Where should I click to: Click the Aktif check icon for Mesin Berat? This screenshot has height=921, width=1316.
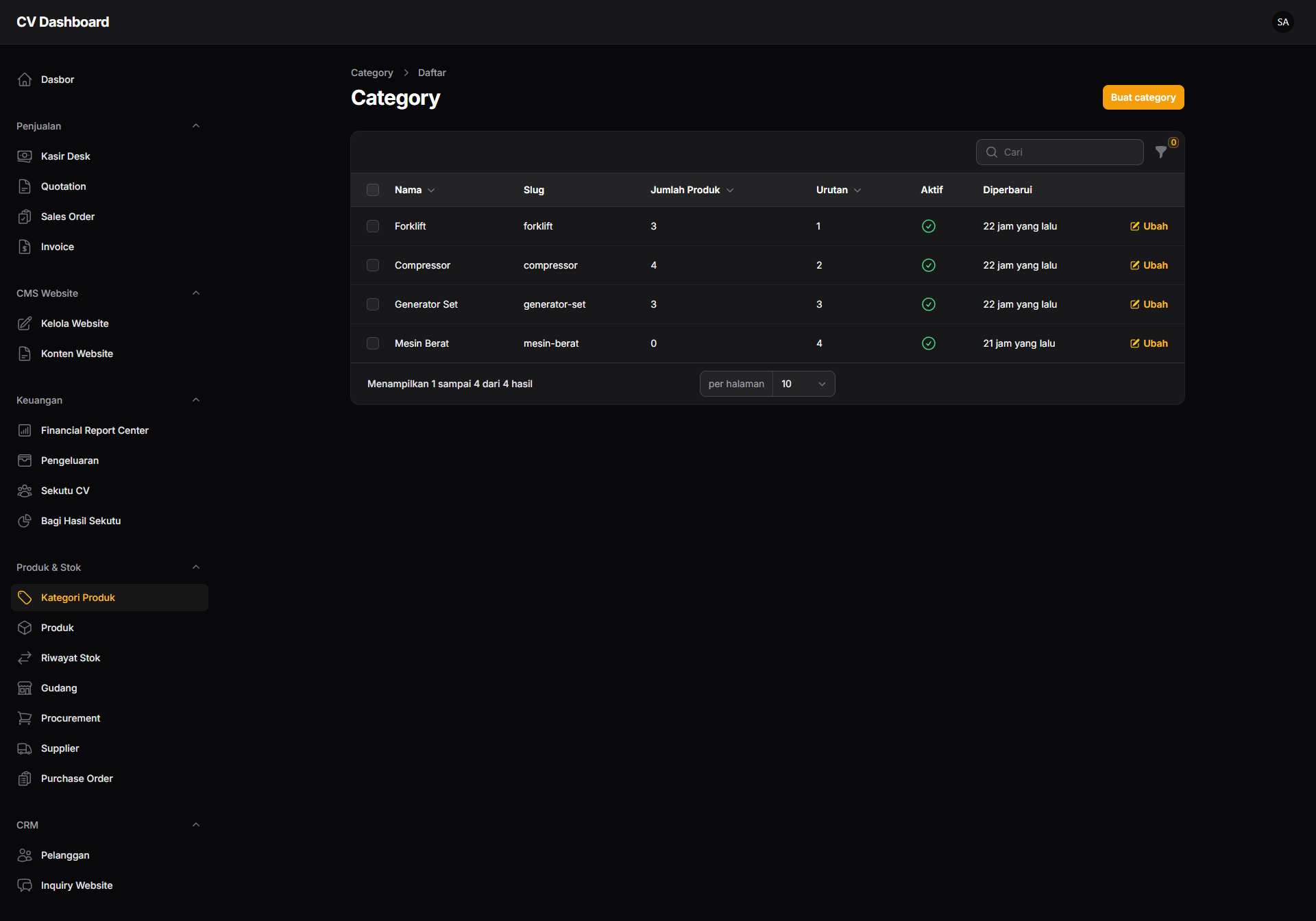pyautogui.click(x=928, y=343)
